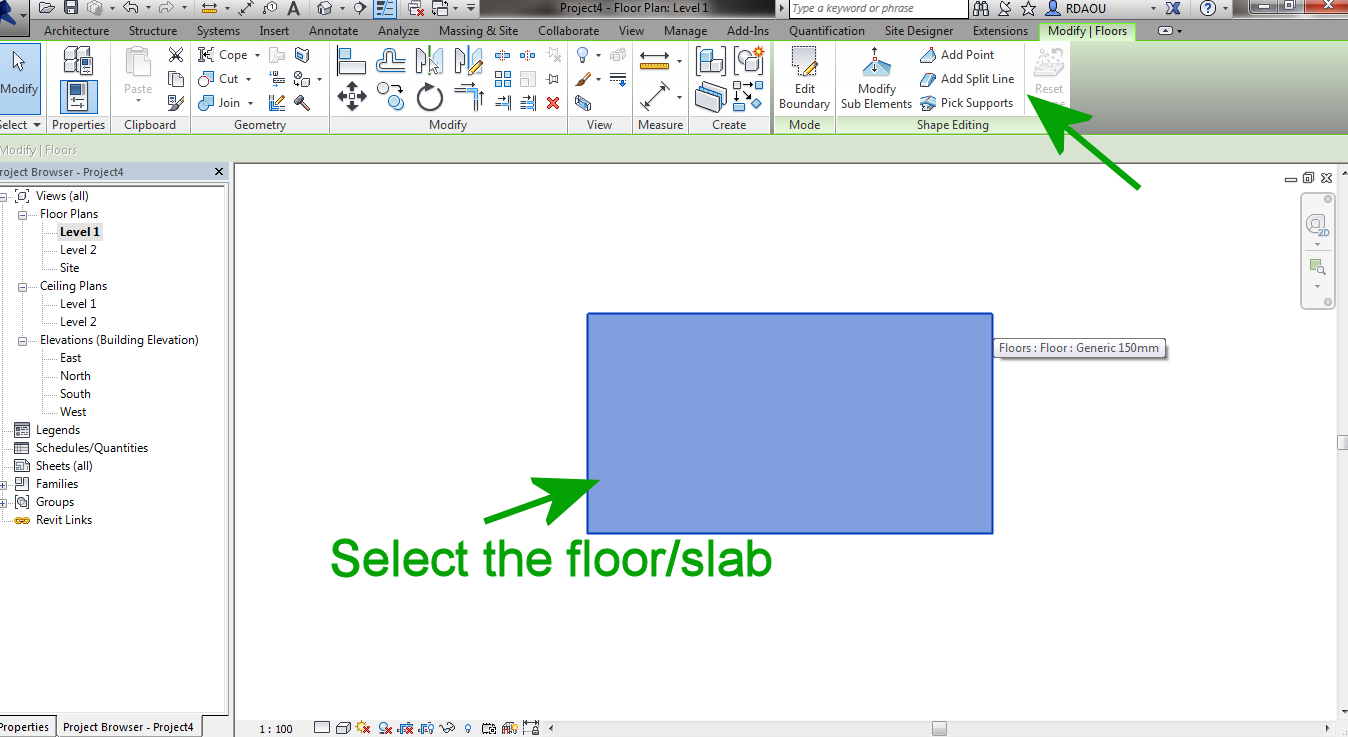1348x737 pixels.
Task: Open the Cope dropdown arrow
Action: coord(257,55)
